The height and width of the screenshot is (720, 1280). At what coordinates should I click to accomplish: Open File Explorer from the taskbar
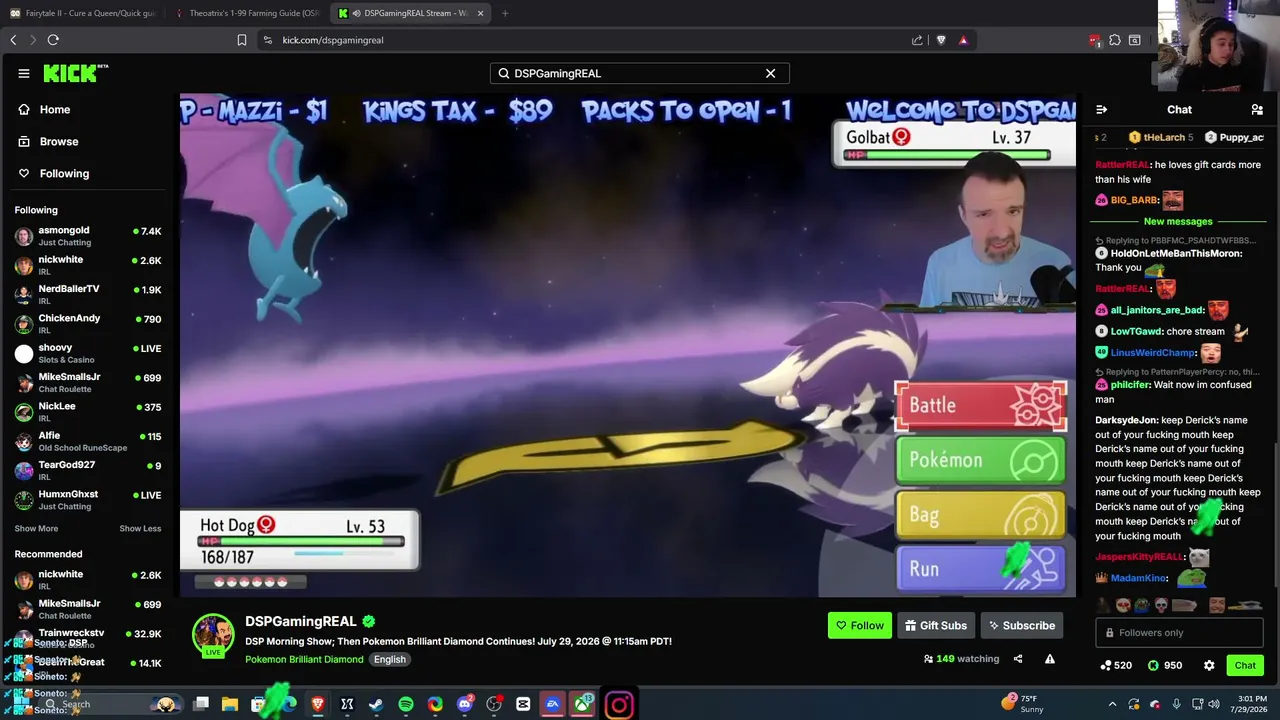[x=229, y=704]
